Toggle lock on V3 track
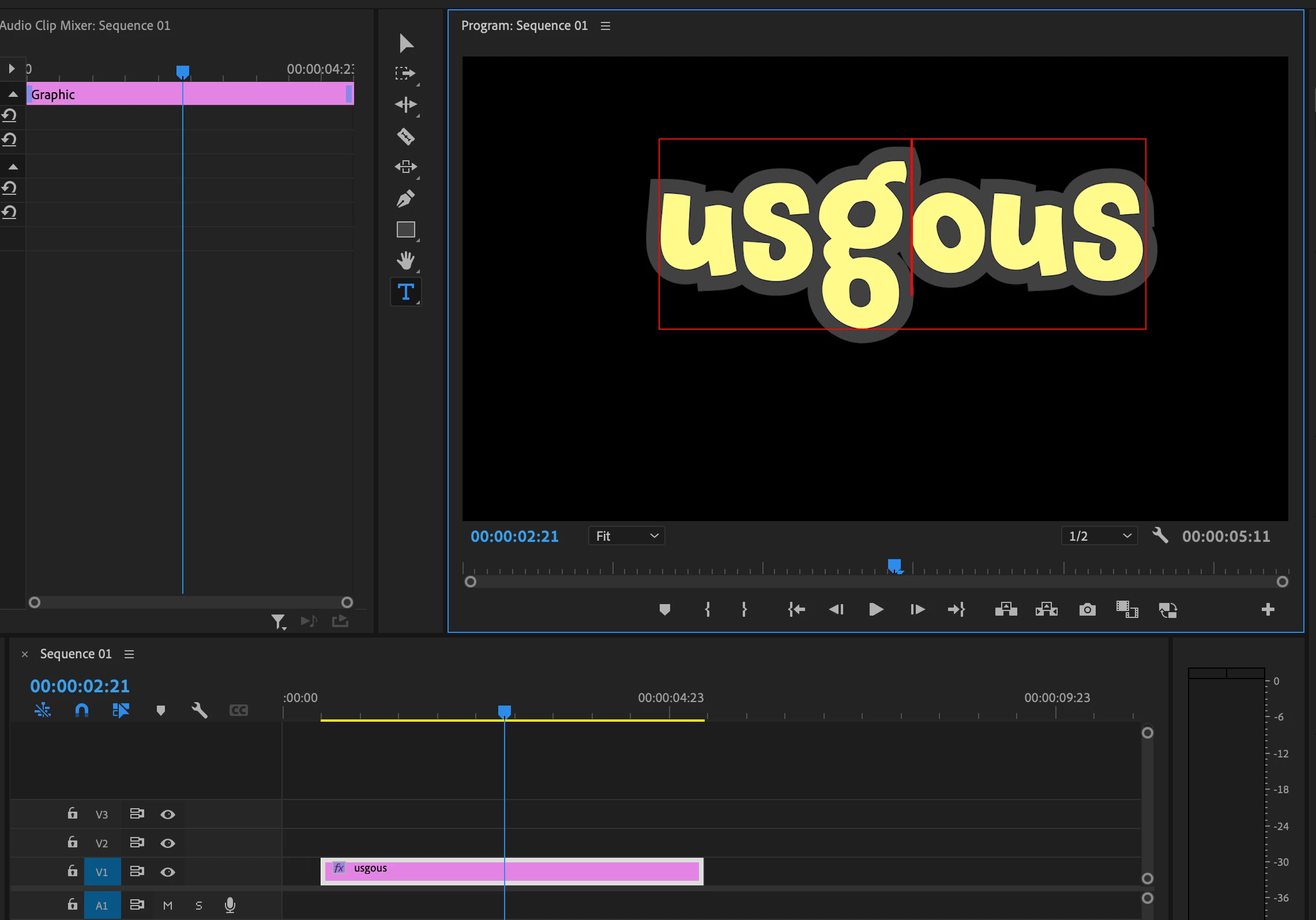The height and width of the screenshot is (920, 1316). coord(72,813)
